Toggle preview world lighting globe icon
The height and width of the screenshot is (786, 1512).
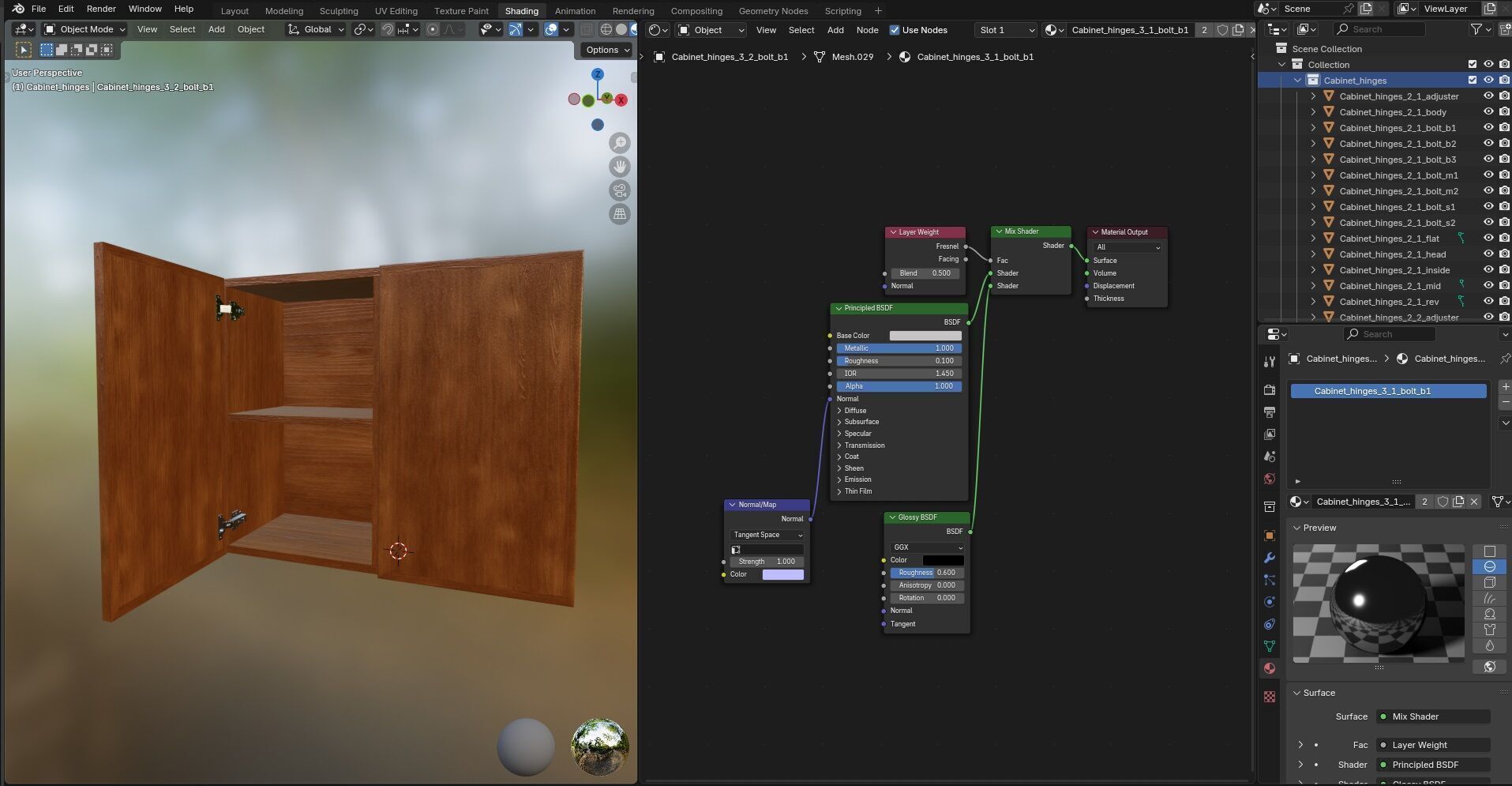pyautogui.click(x=1489, y=667)
